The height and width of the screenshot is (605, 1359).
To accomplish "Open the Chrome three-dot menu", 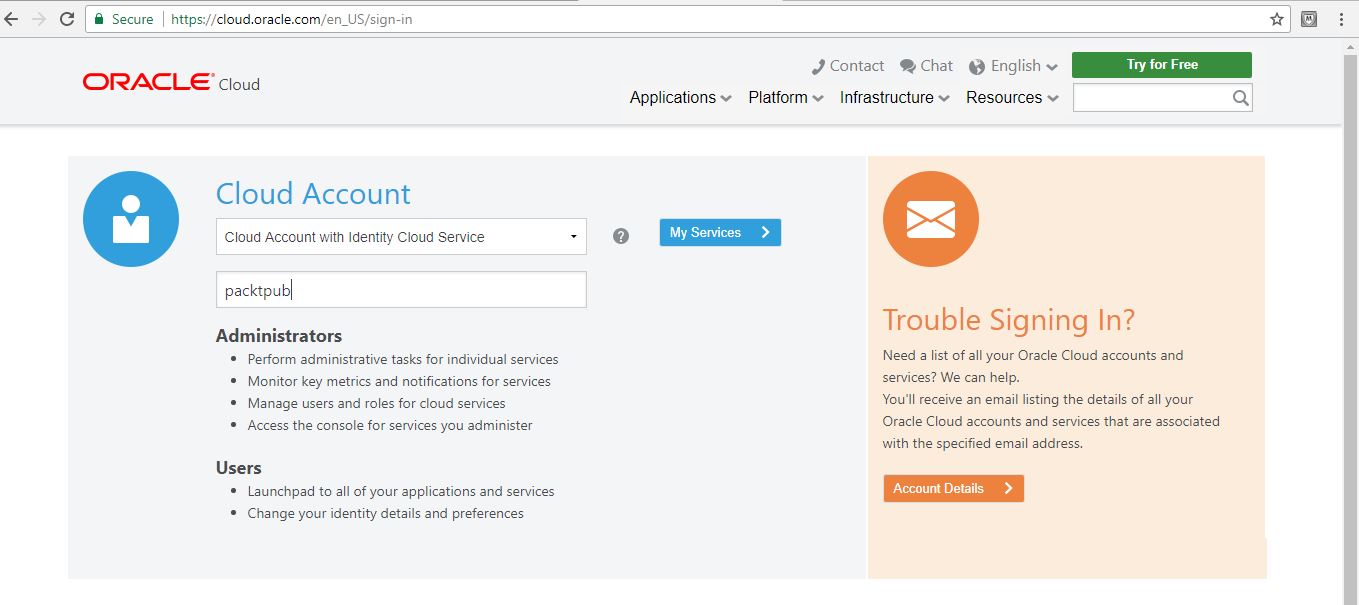I will pyautogui.click(x=1341, y=19).
